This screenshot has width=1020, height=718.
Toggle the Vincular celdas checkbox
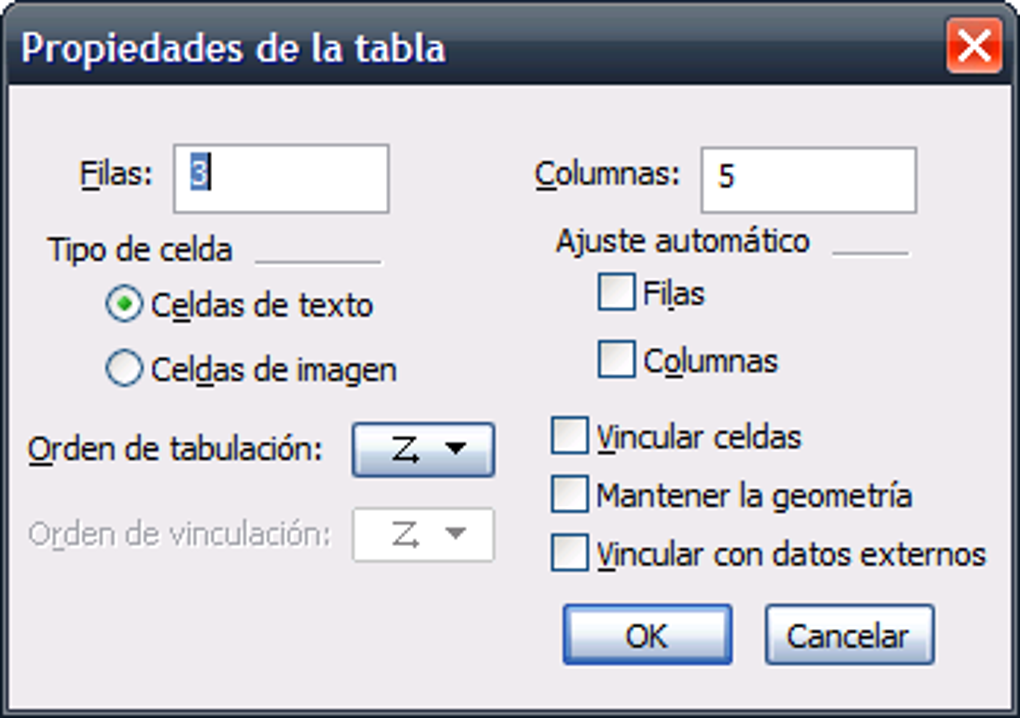click(570, 437)
